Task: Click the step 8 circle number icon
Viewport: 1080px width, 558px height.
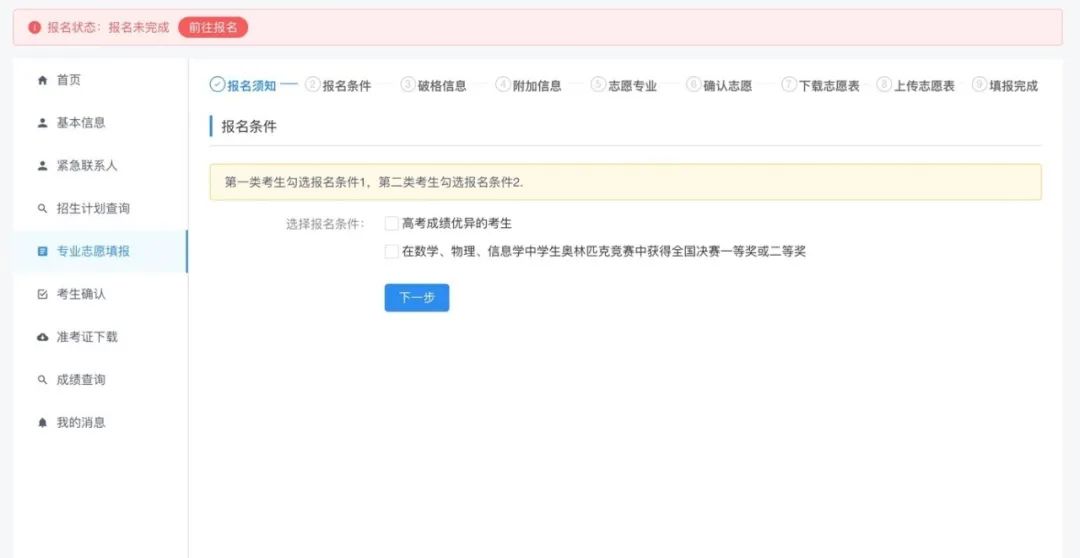Action: [884, 85]
